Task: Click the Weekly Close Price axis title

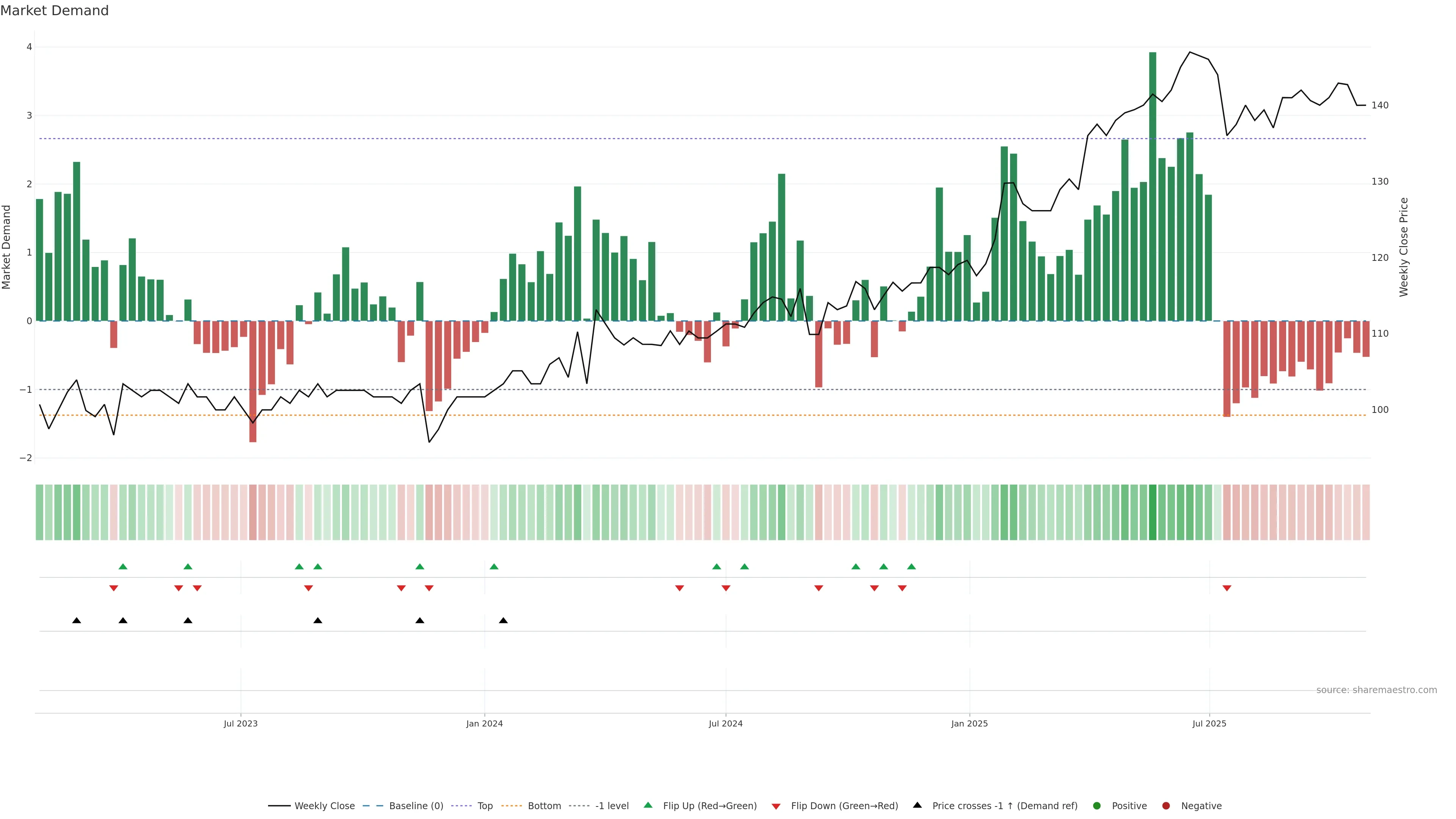Action: 1404,247
